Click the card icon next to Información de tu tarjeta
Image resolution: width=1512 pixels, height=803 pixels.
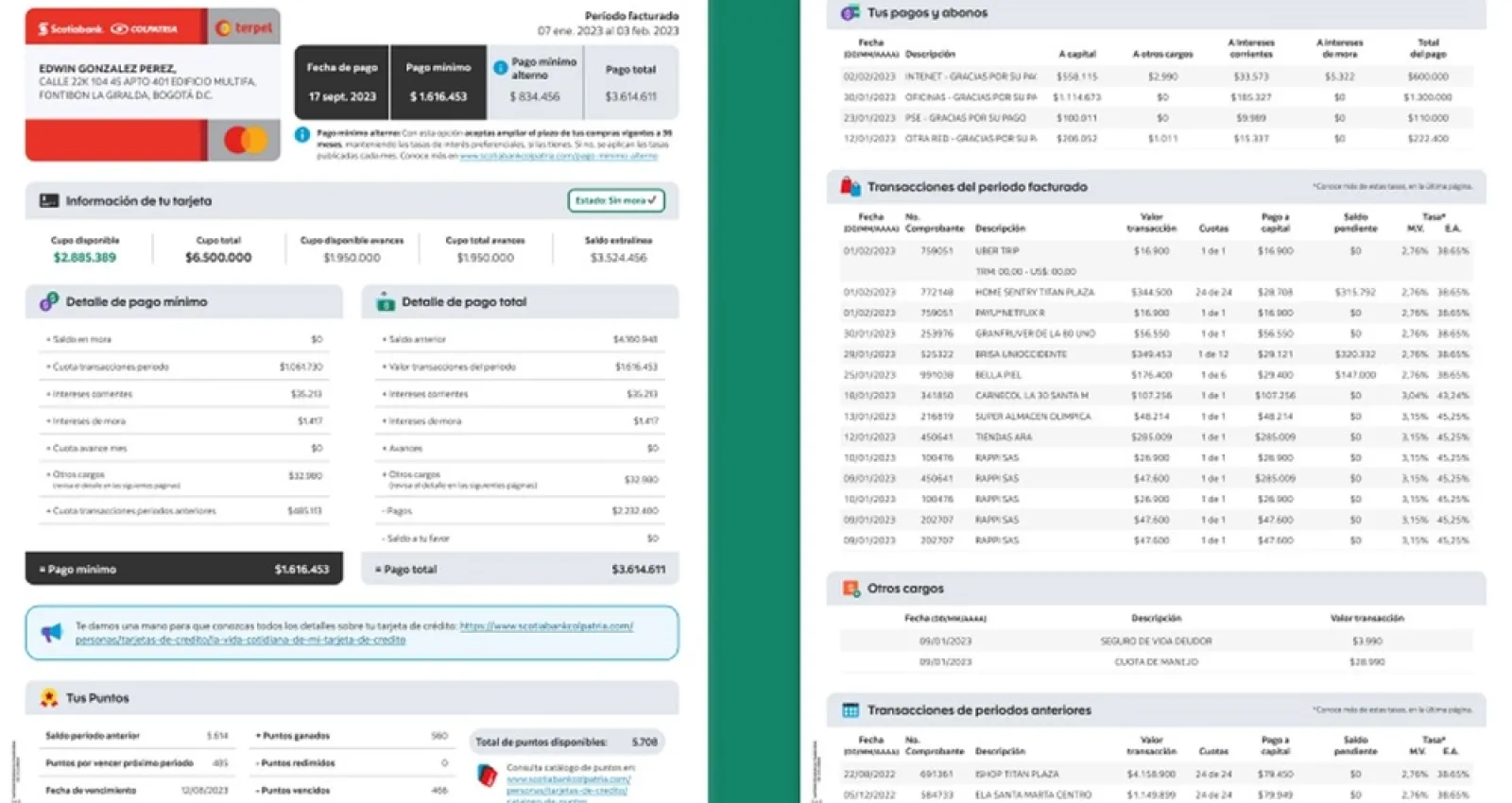(49, 200)
